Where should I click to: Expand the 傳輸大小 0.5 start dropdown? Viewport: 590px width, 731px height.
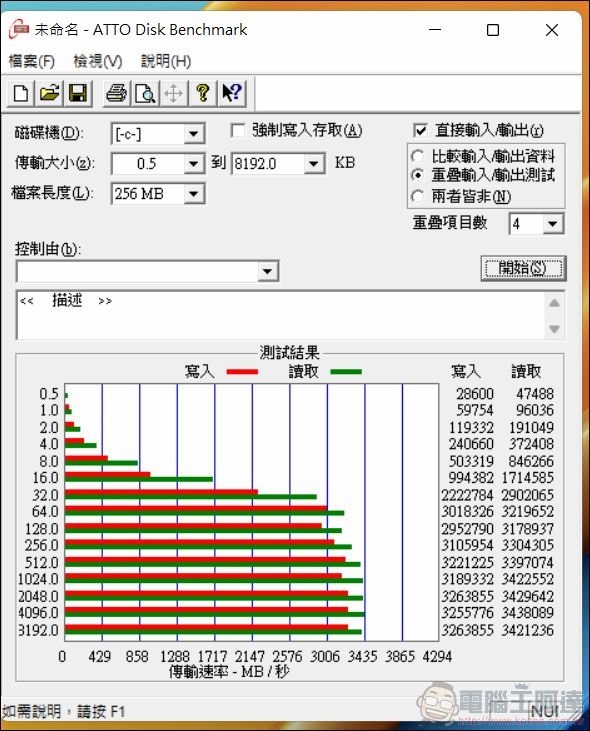pos(194,164)
